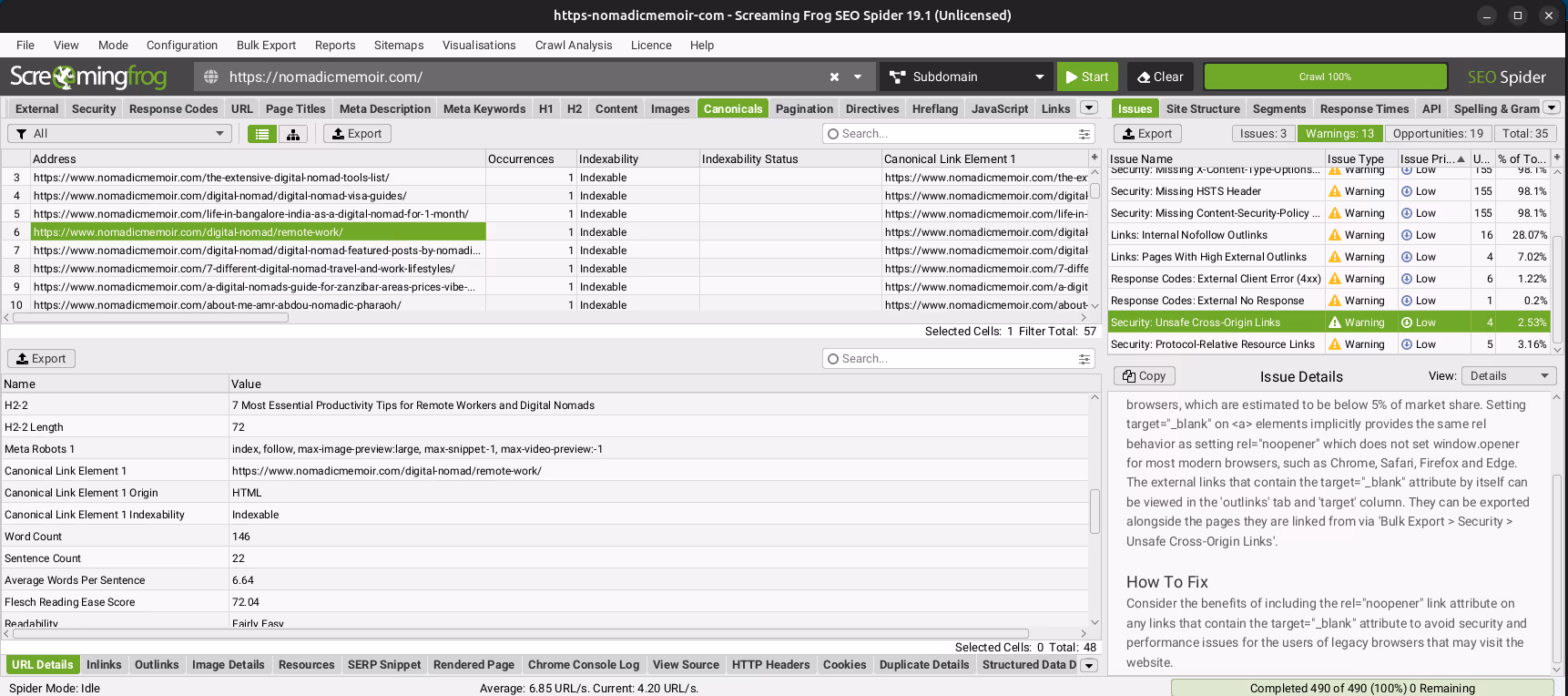Open URL history dropdown arrow
Screen dimensions: 1568x696
(x=858, y=77)
